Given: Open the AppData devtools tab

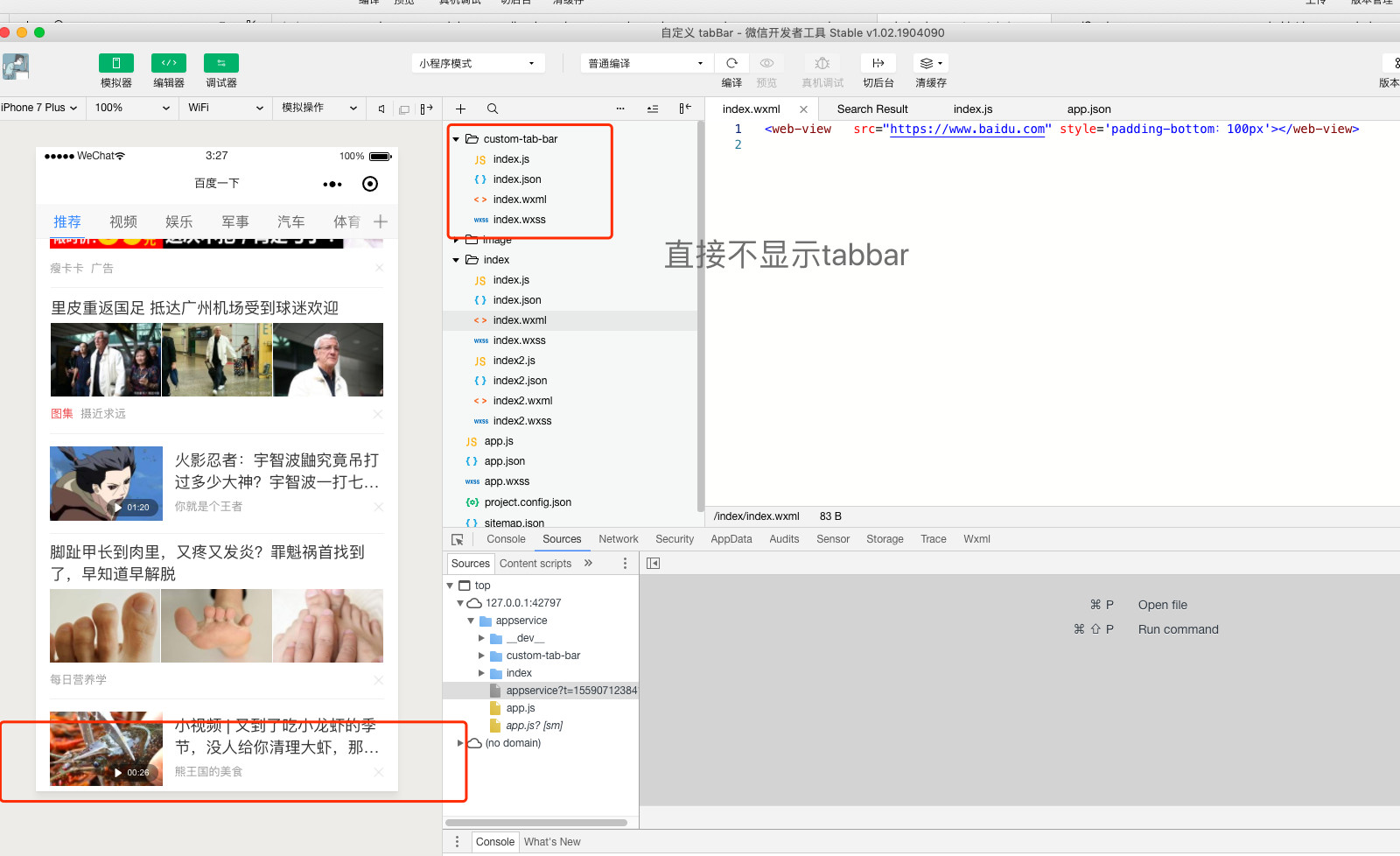Looking at the screenshot, I should point(731,539).
